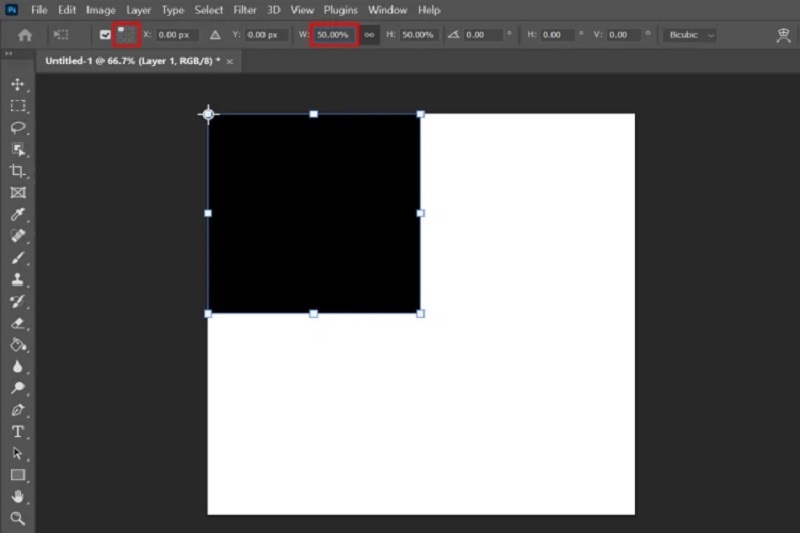Select the Crop tool
Viewport: 800px width, 533px height.
(x=17, y=171)
